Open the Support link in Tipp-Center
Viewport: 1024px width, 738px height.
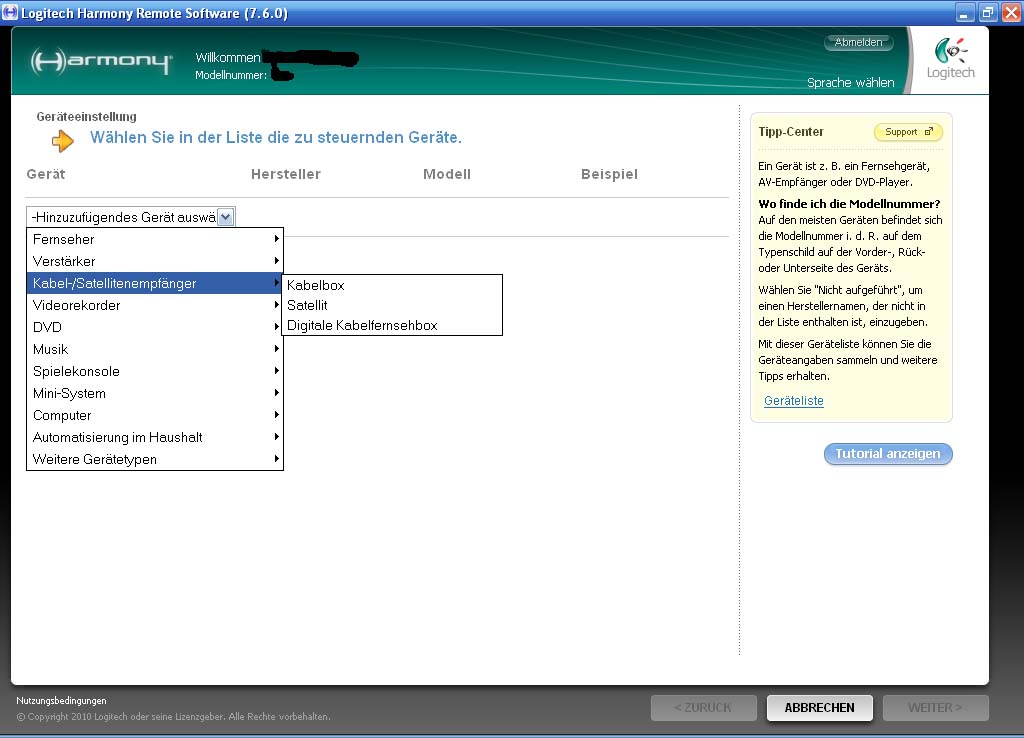coord(908,132)
